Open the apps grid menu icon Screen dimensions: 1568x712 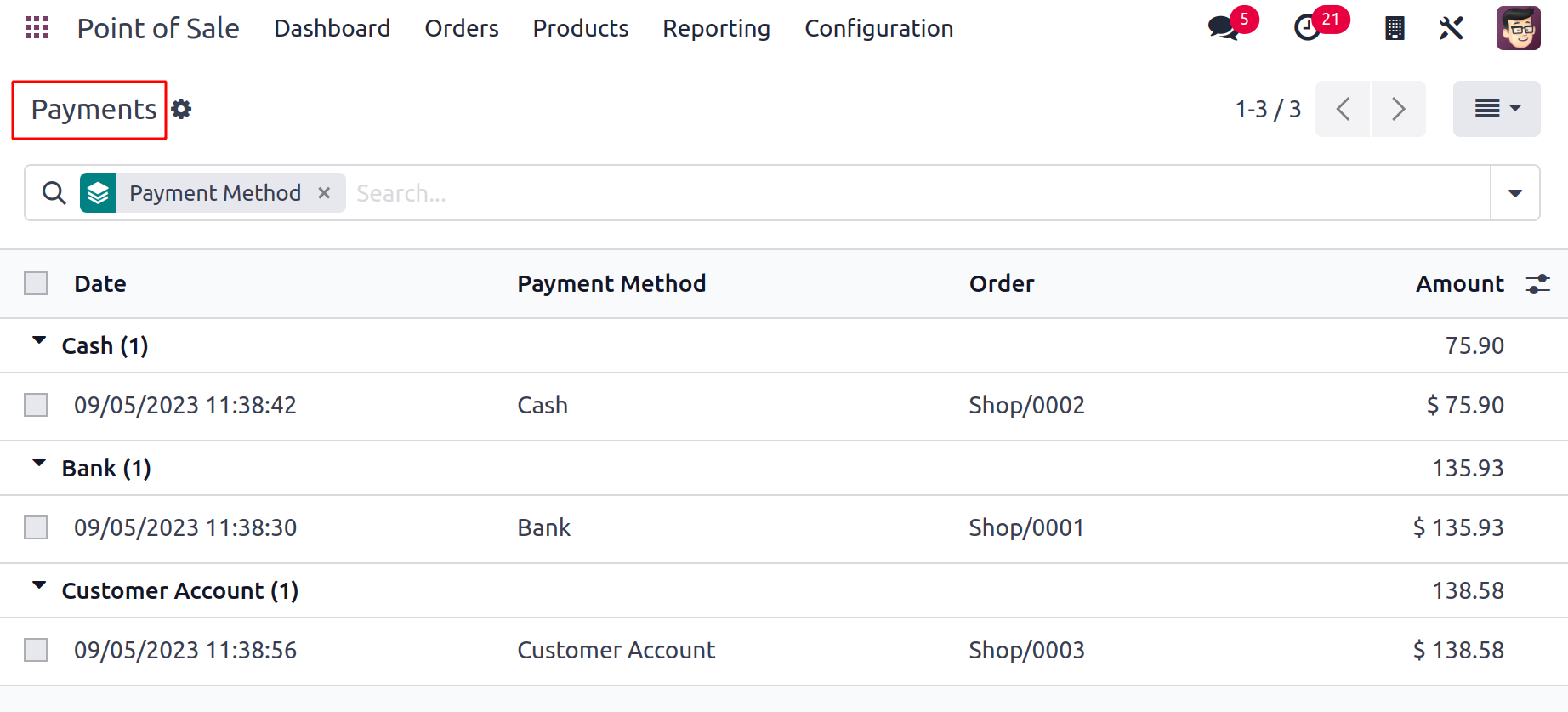[x=37, y=28]
